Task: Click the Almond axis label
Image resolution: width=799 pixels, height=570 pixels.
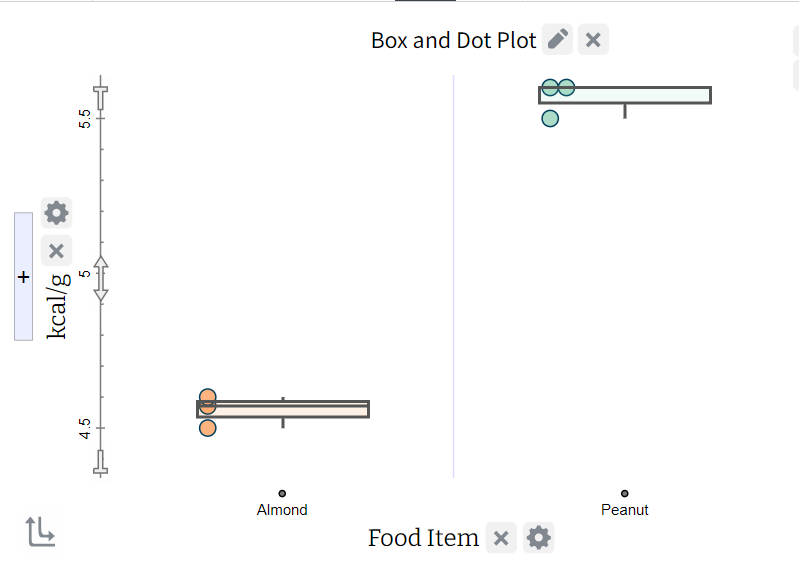Action: (282, 510)
